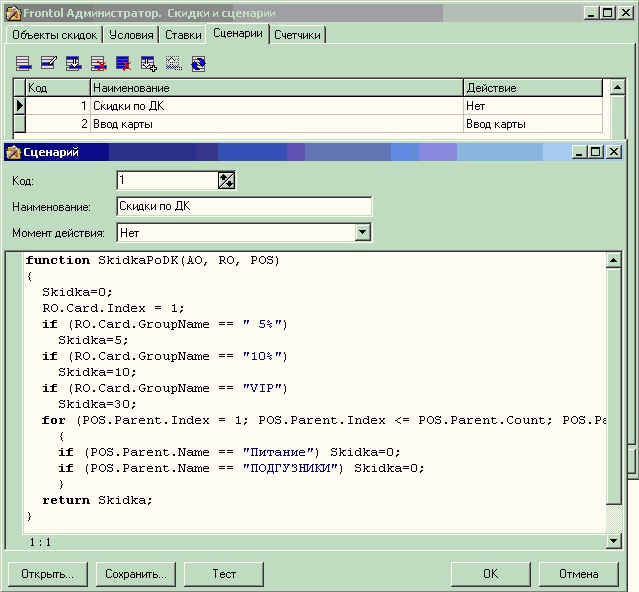
Task: Maximize the Сценарий dialog window
Action: (595, 152)
